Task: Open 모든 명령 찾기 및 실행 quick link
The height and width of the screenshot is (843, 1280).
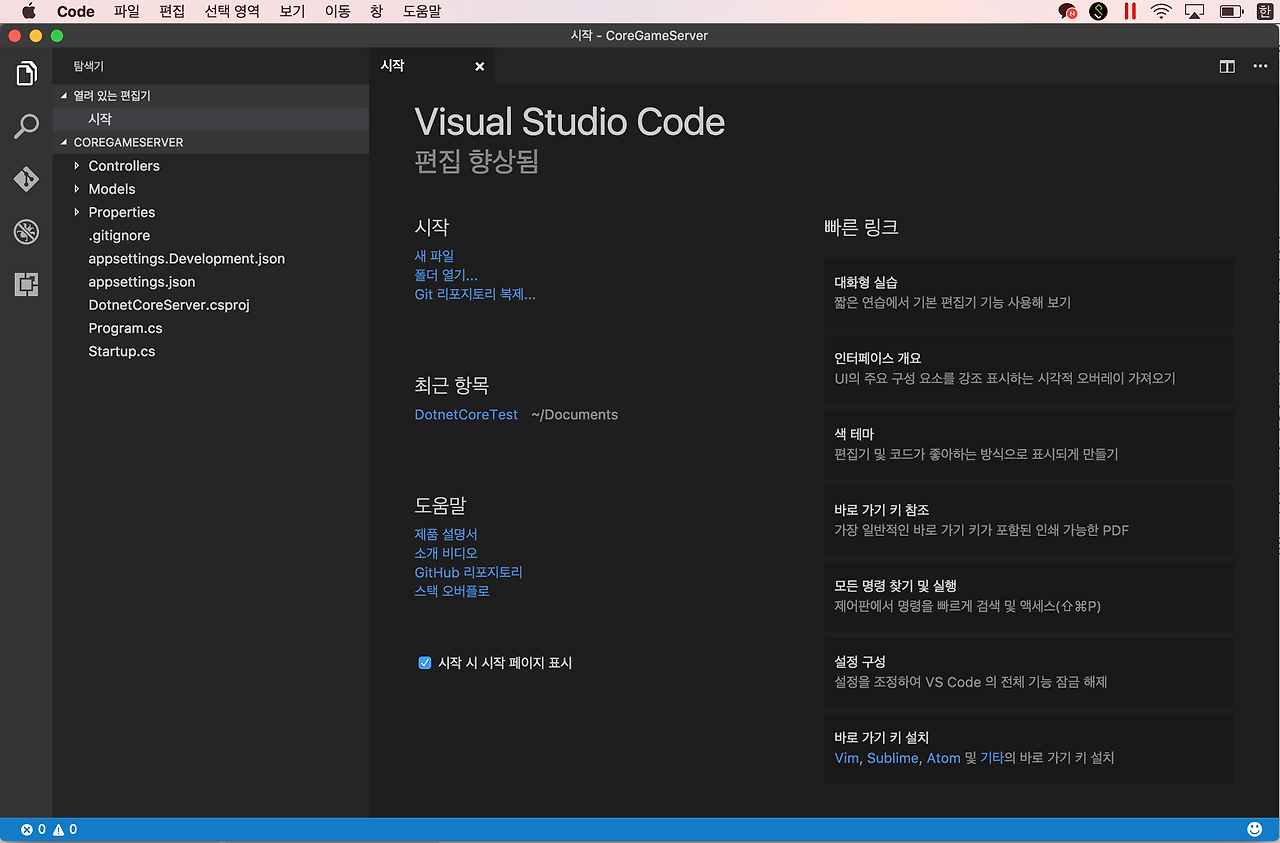Action: 1029,597
